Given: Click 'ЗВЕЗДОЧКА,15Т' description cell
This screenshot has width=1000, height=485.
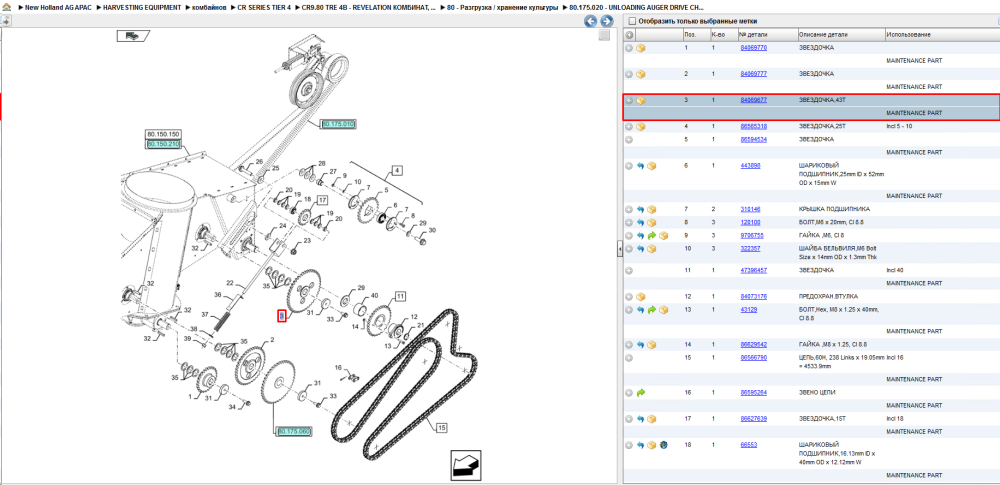Looking at the screenshot, I should point(823,419).
